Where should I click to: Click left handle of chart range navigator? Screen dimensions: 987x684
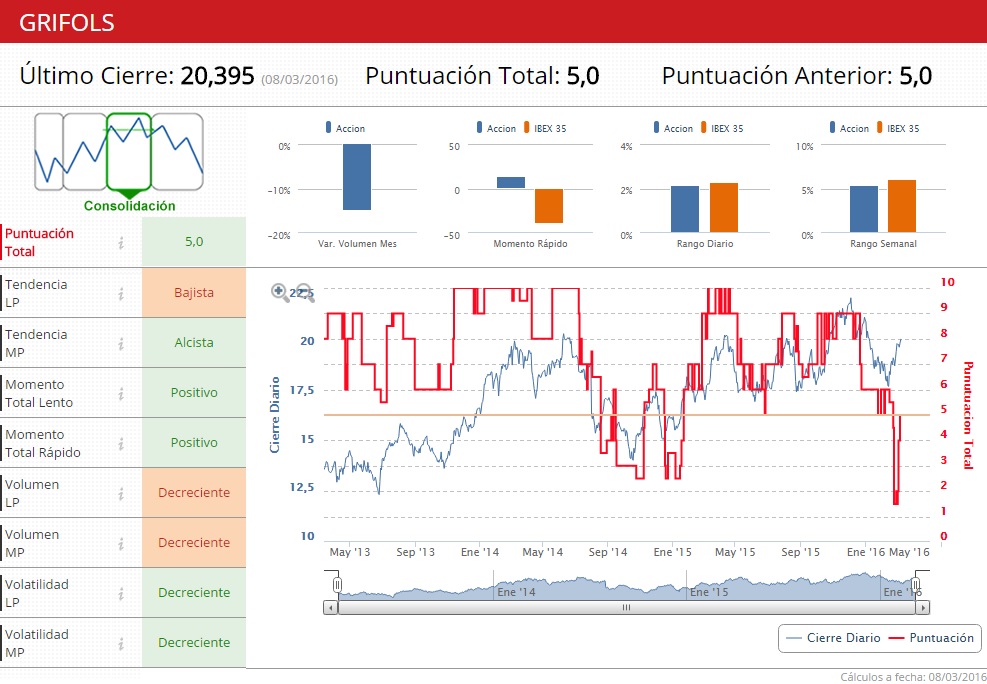337,585
